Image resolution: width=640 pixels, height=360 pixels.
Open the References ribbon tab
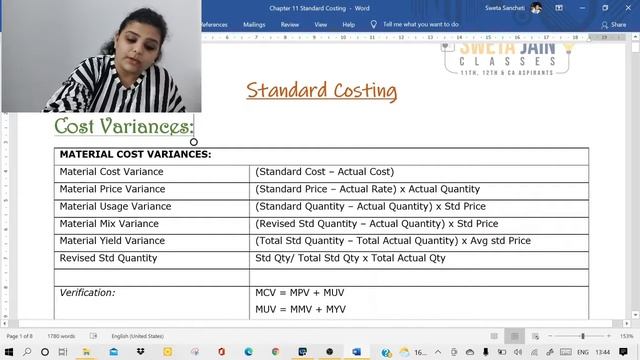[x=215, y=24]
